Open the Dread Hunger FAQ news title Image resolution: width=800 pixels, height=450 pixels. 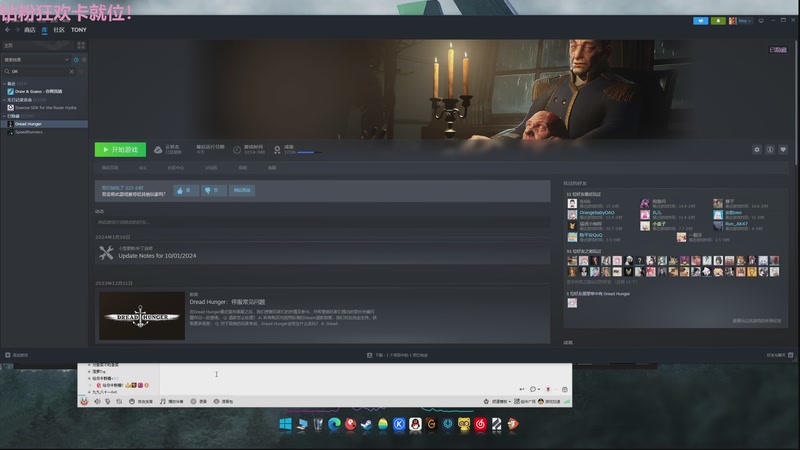pos(227,302)
